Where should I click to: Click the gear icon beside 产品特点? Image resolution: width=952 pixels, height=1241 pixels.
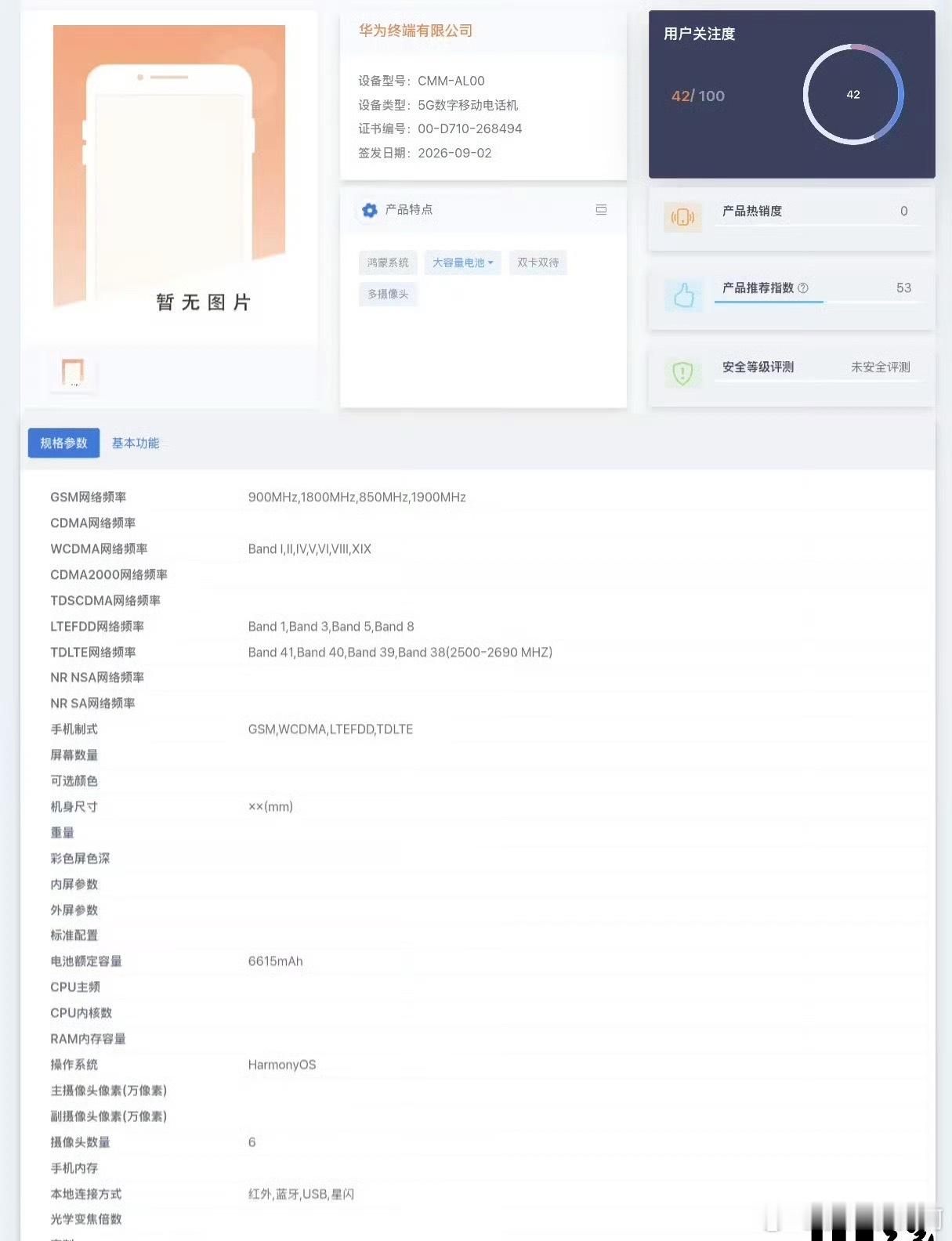tap(370, 210)
